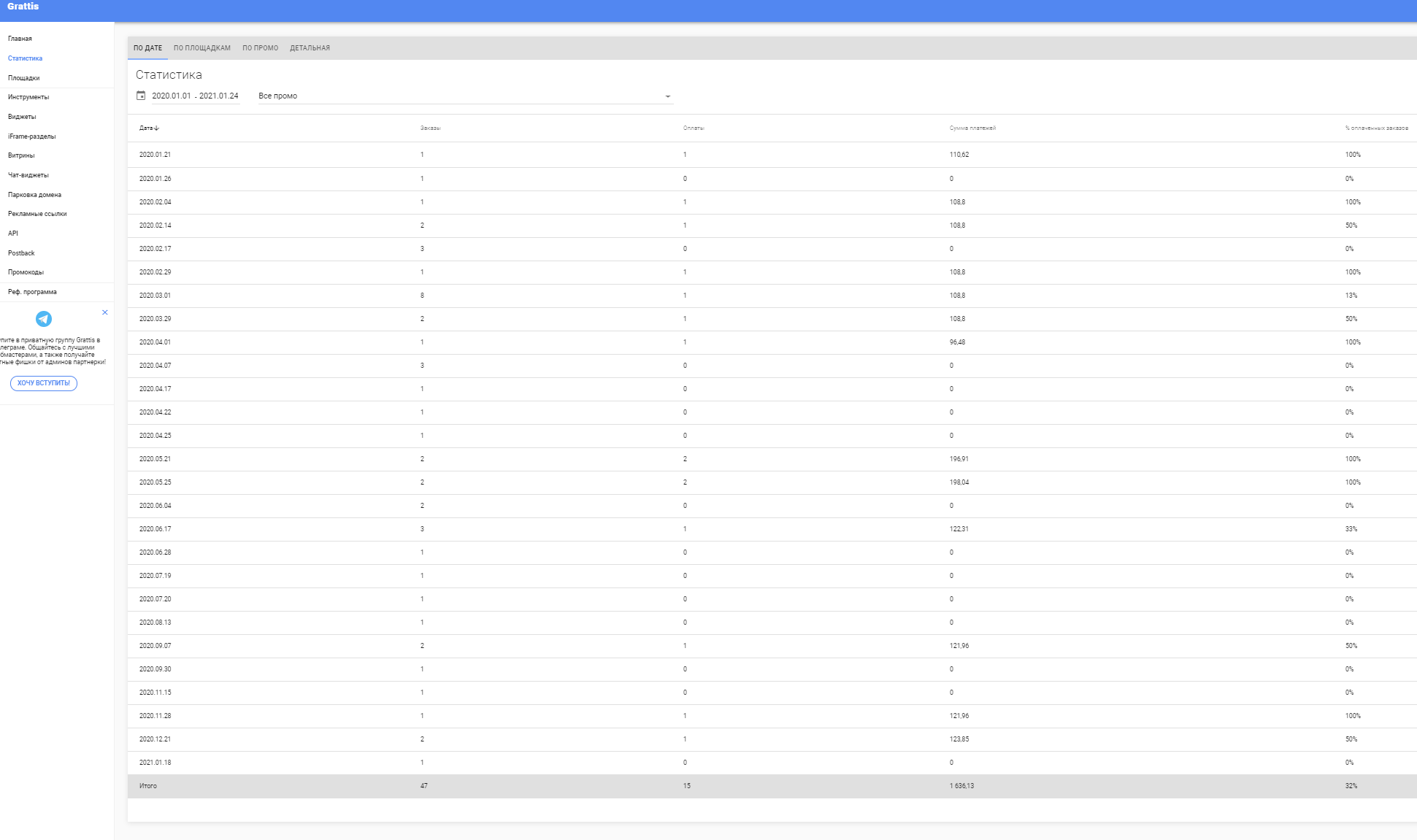Click the Telegram logo icon in sidebar
1417x840 pixels.
pyautogui.click(x=44, y=319)
